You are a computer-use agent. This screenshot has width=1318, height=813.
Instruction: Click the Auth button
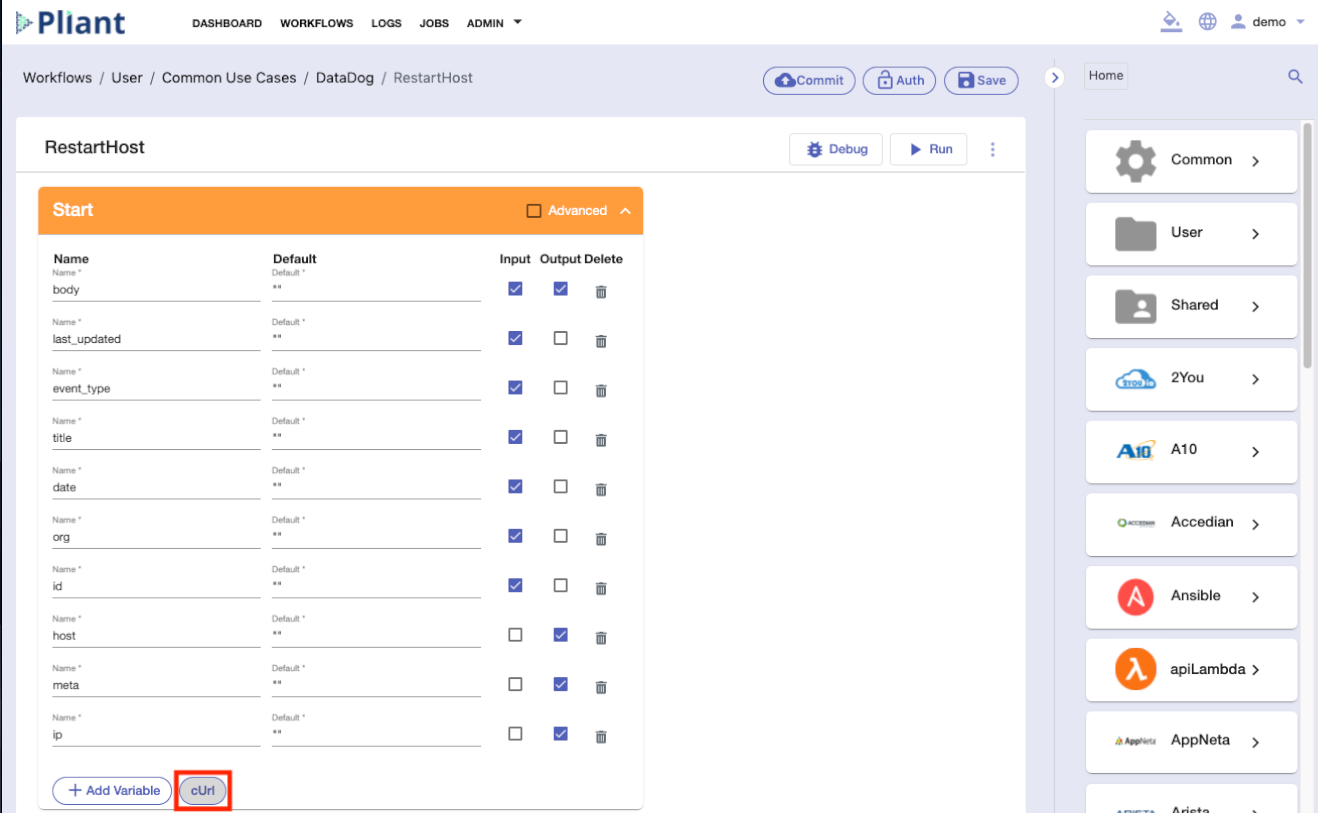click(x=900, y=80)
